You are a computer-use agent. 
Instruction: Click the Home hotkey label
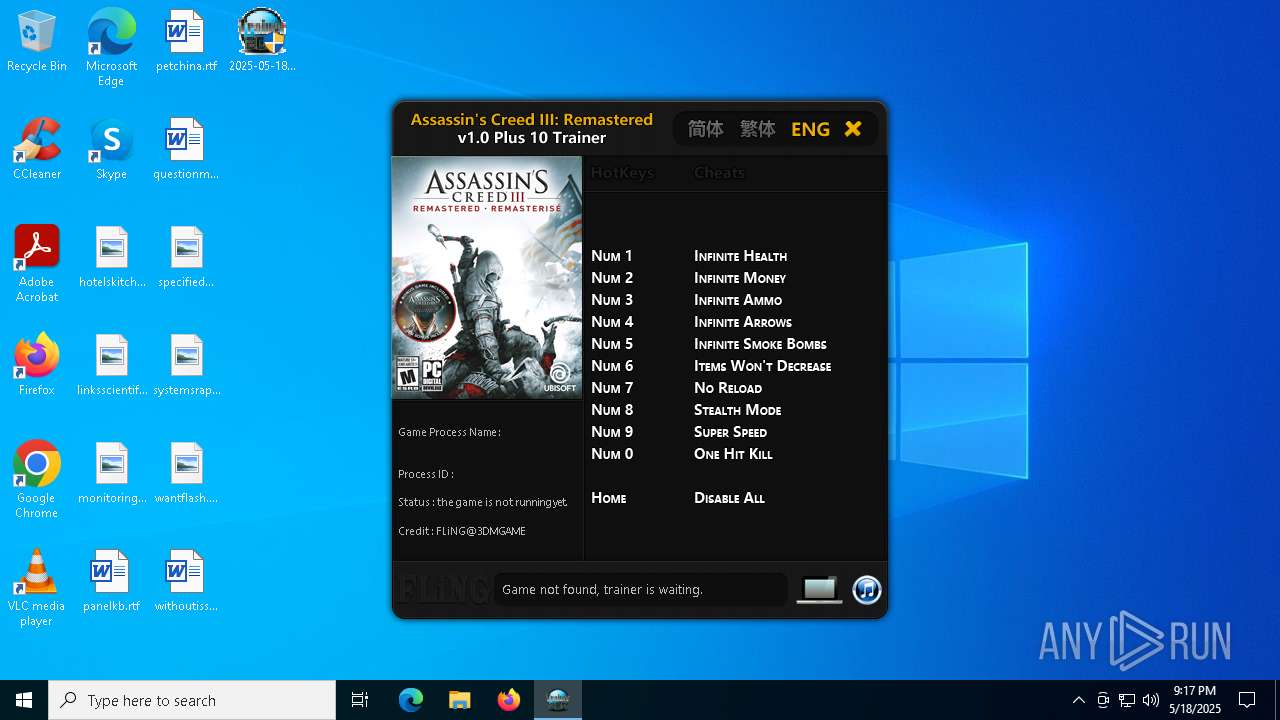pyautogui.click(x=609, y=498)
